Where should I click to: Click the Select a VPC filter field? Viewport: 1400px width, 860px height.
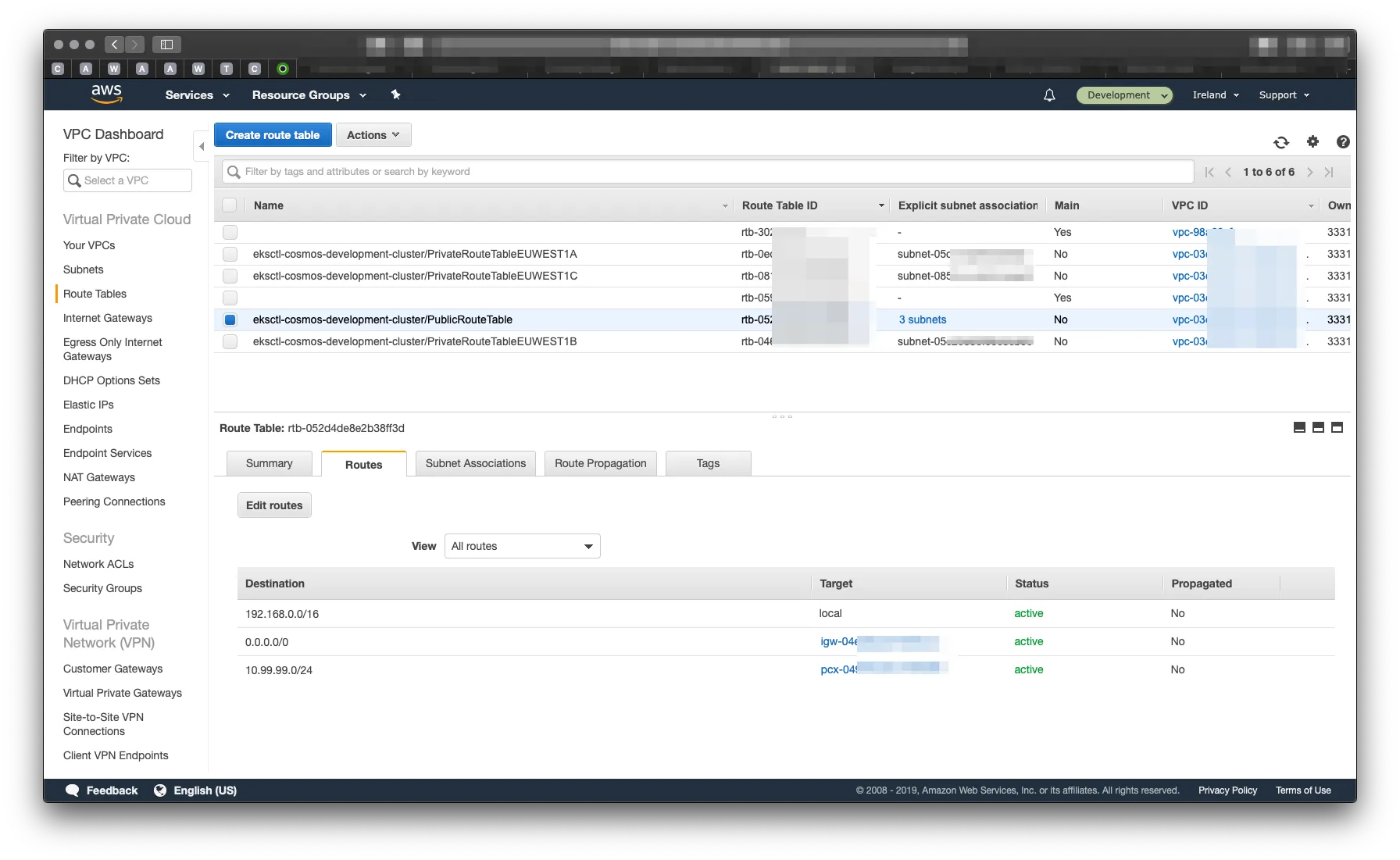pyautogui.click(x=127, y=180)
